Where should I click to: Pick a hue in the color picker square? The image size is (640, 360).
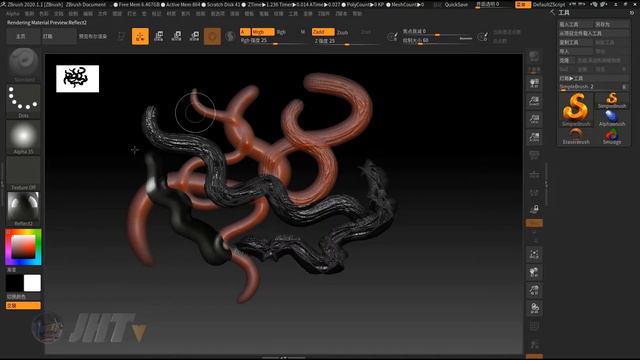[x=23, y=247]
